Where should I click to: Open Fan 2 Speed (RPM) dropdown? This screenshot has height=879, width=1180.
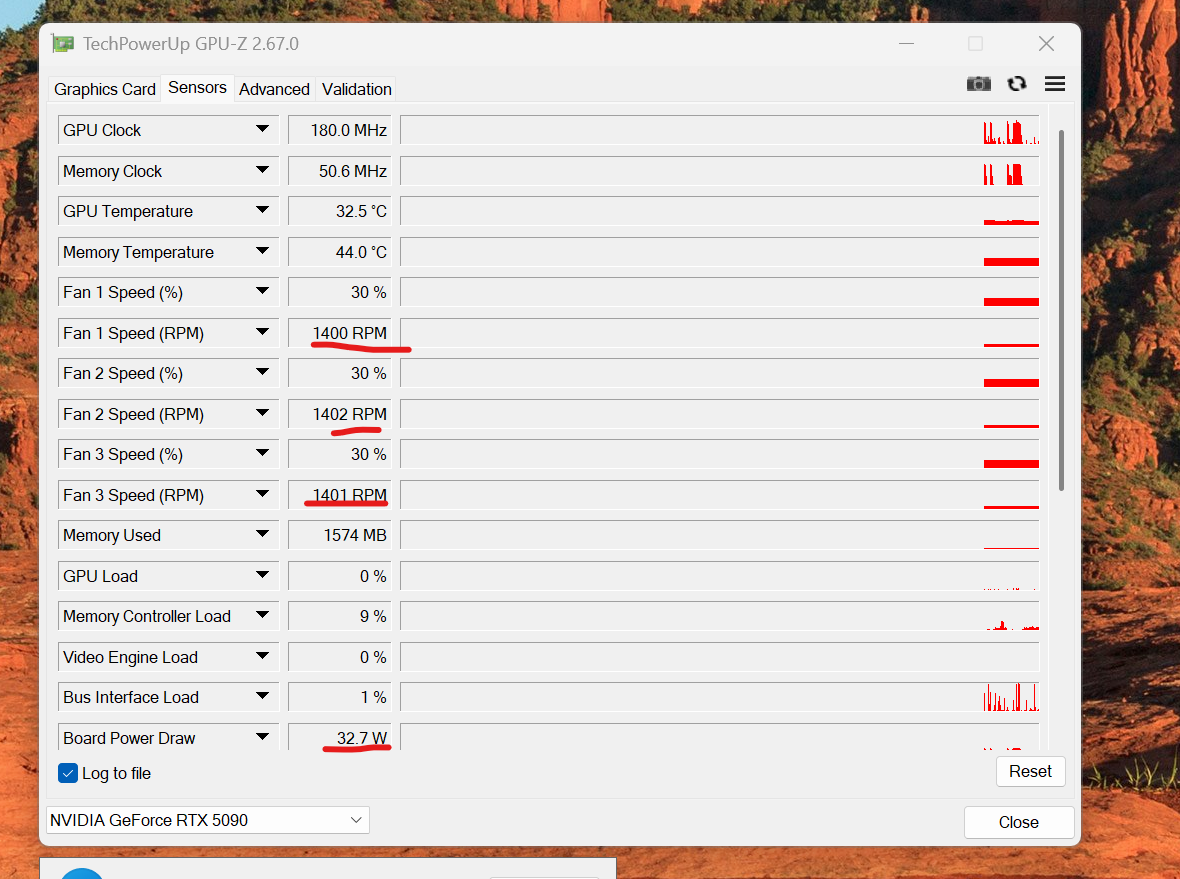click(262, 413)
